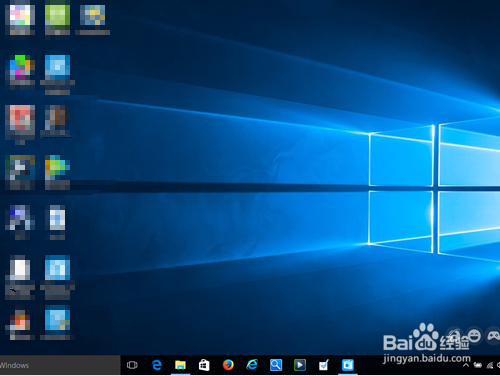This screenshot has height=376, width=500.
Task: Launch Microsoft Edge from the taskbar
Action: (x=156, y=365)
